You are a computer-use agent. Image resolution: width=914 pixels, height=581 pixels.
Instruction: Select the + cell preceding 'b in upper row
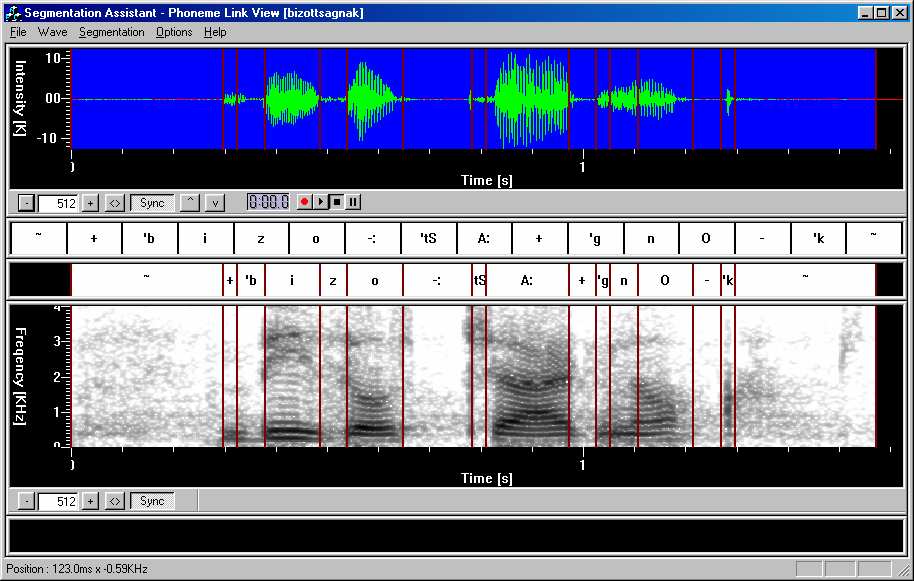point(94,238)
